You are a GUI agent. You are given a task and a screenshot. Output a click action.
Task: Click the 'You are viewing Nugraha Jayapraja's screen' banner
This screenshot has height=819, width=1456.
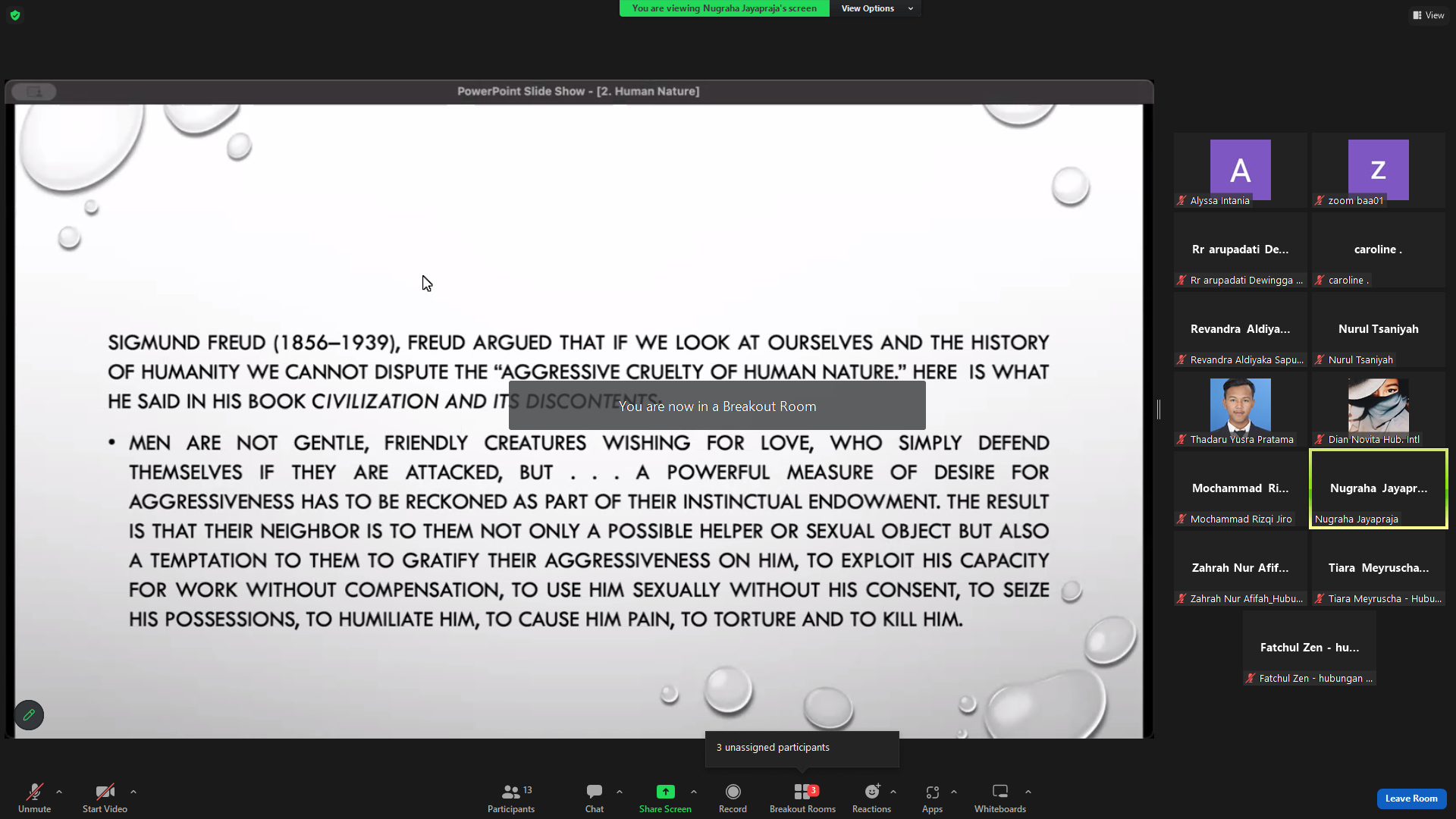click(724, 8)
